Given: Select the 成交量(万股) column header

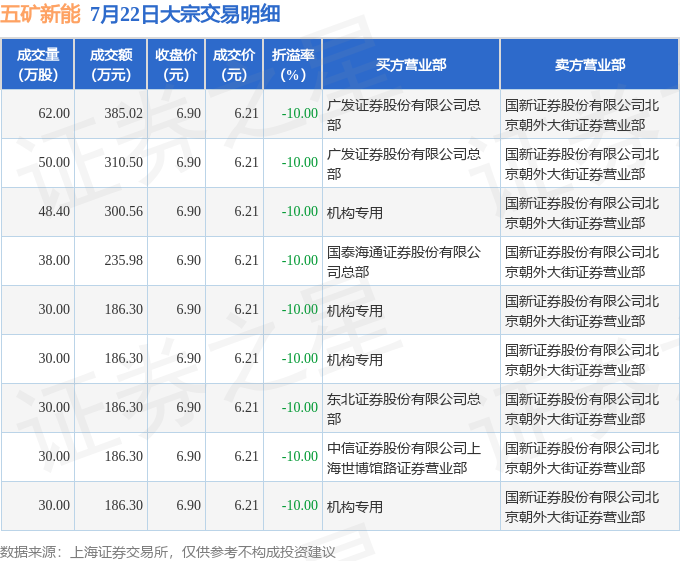Looking at the screenshot, I should pyautogui.click(x=38, y=64).
